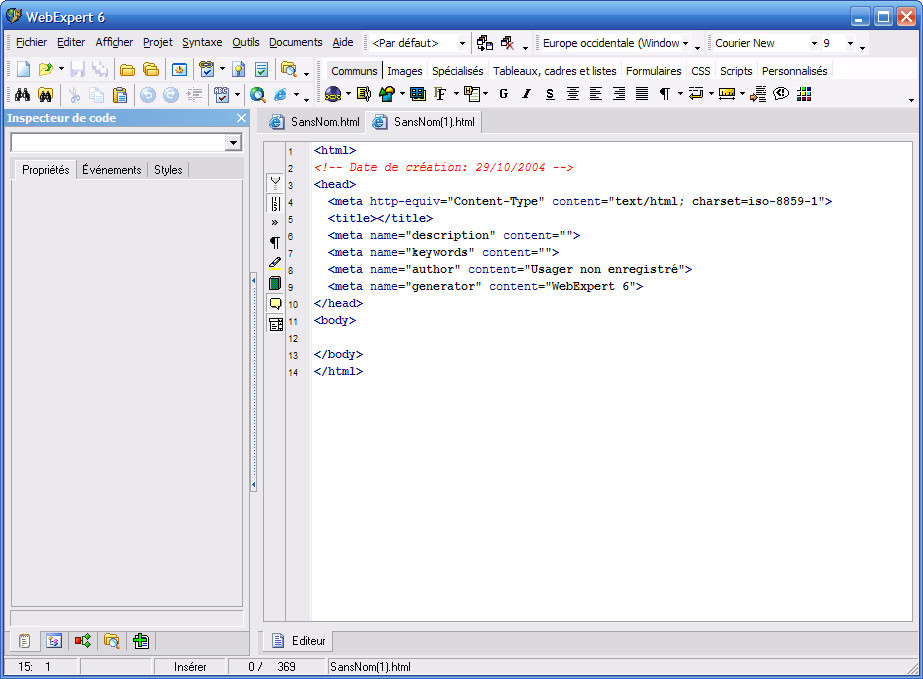The height and width of the screenshot is (679, 923).
Task: Switch to the Tableaux, cadres et listes tab
Action: 555,71
